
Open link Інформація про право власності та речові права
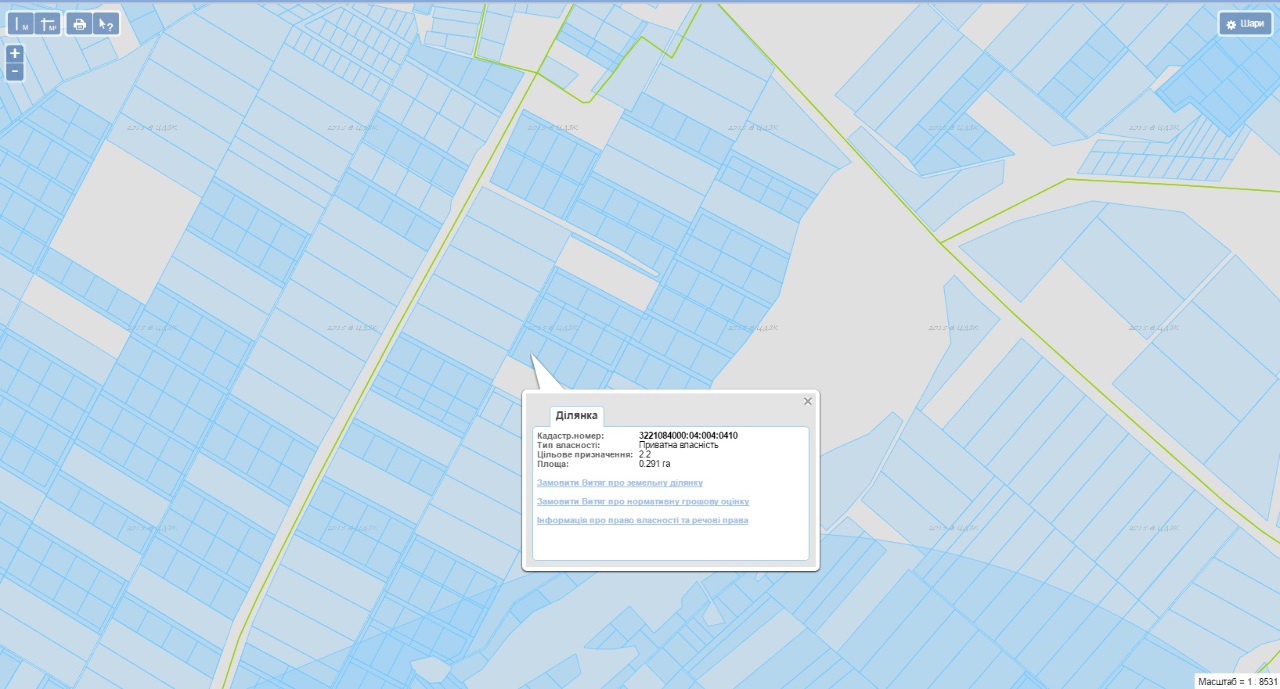point(642,520)
